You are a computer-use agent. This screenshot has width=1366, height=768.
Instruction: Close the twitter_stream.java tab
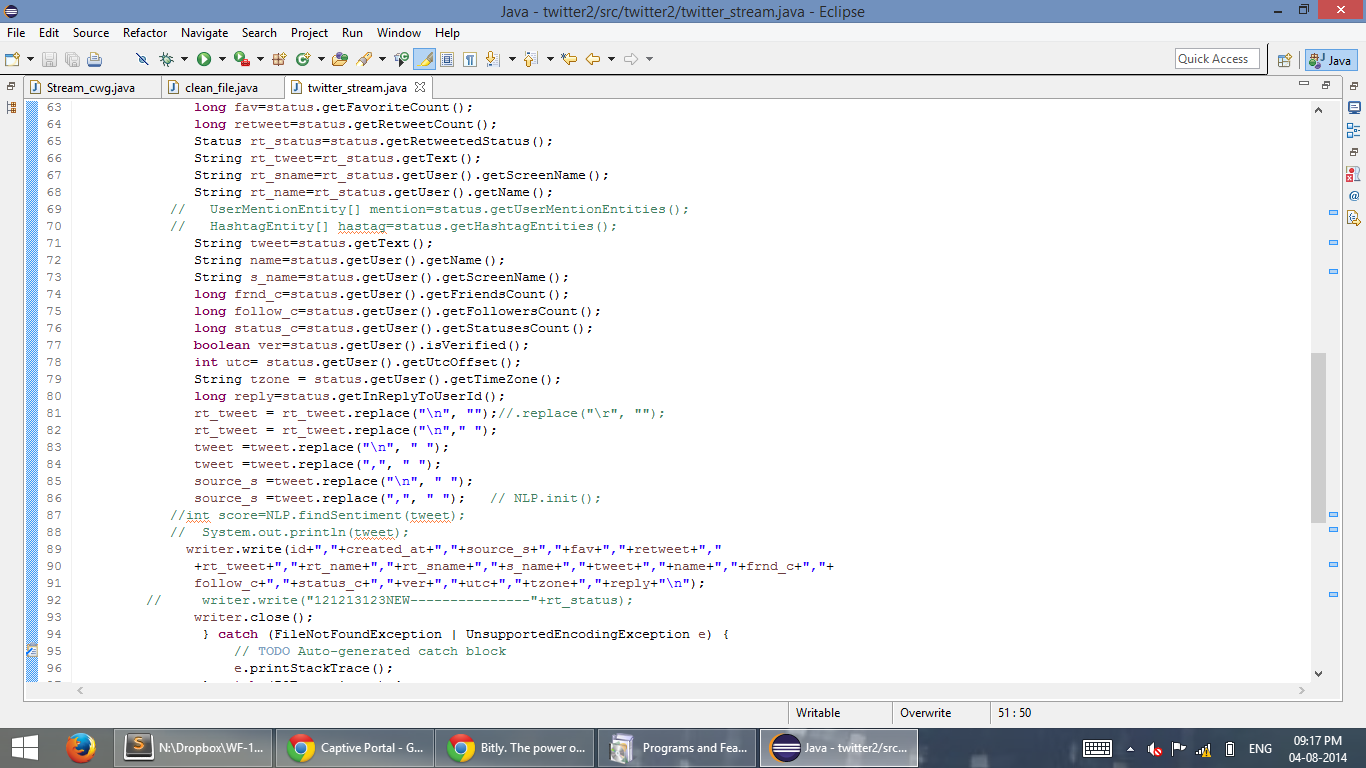click(421, 88)
